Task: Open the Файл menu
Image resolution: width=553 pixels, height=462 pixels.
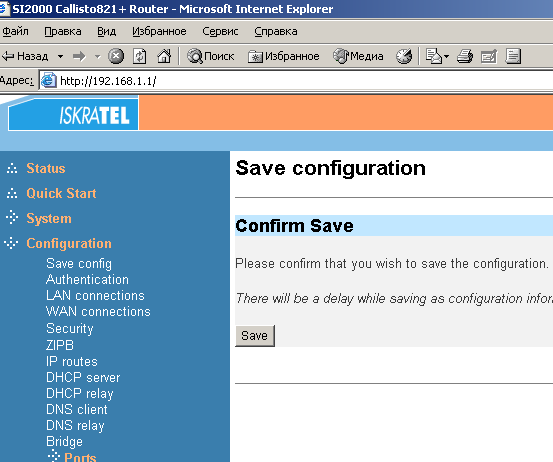Action: click(16, 31)
